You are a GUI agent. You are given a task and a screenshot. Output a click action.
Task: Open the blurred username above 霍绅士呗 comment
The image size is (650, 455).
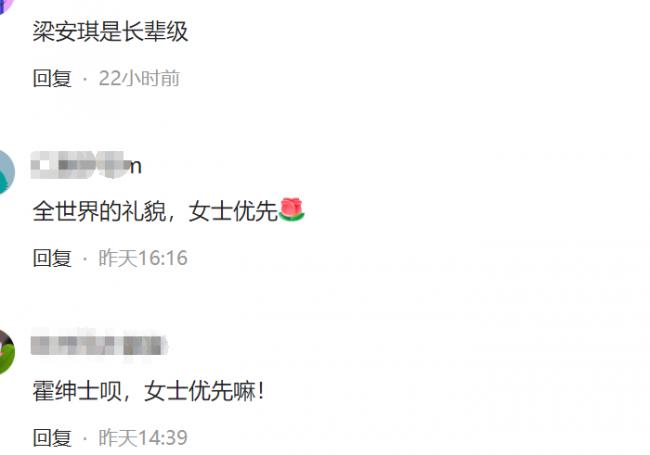[99, 345]
